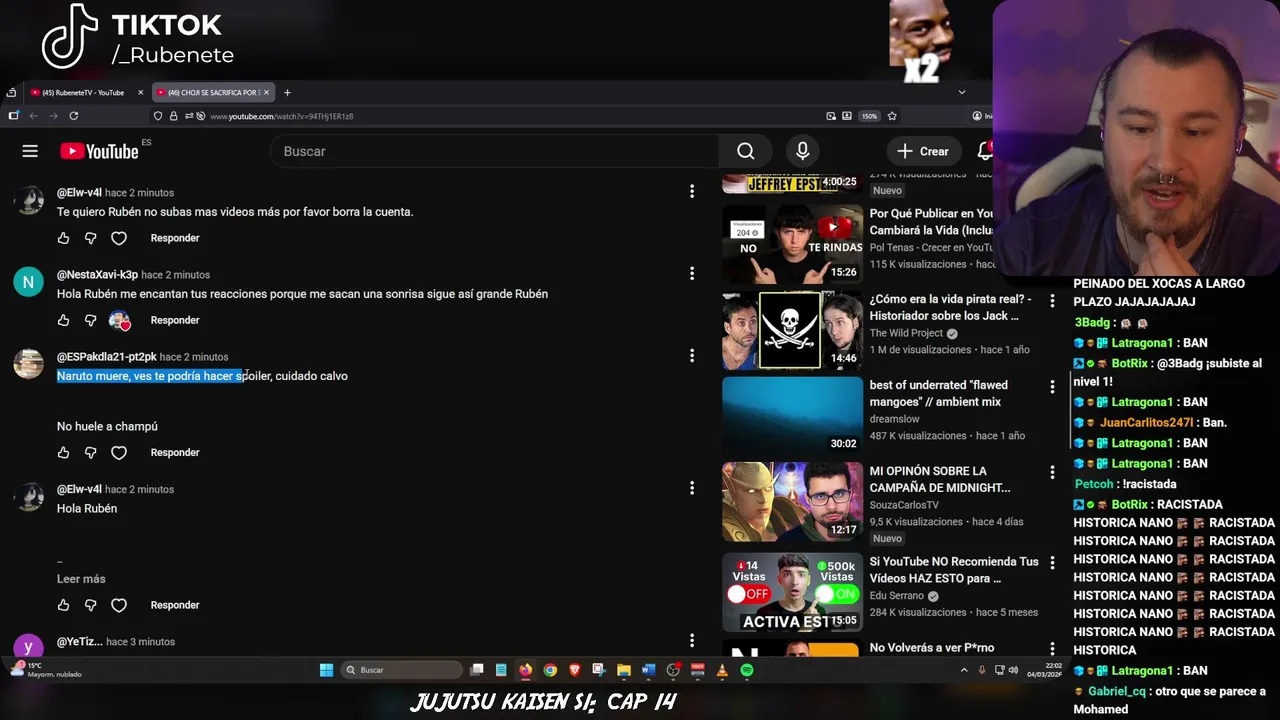Viewport: 1280px width, 720px height.
Task: Click the magnifier search button in YouTube
Action: click(x=745, y=151)
